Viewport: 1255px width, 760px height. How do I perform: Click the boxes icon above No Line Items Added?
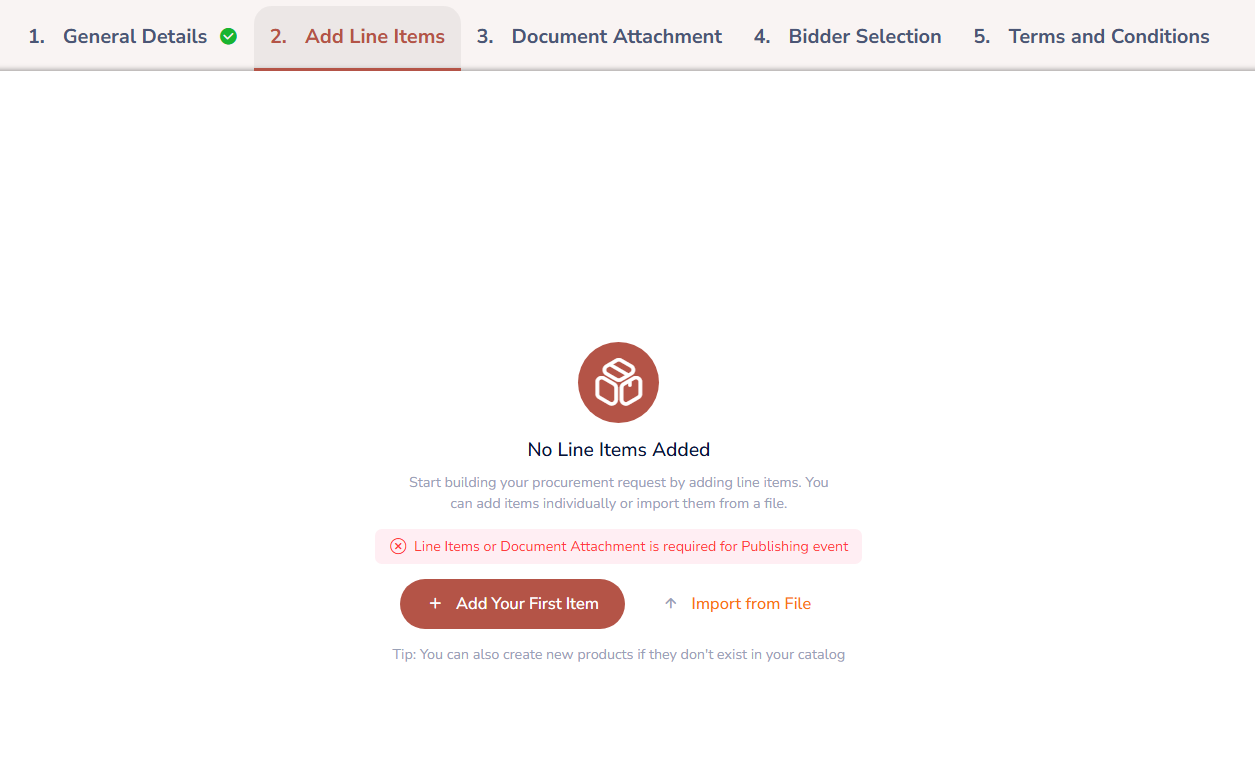point(618,382)
